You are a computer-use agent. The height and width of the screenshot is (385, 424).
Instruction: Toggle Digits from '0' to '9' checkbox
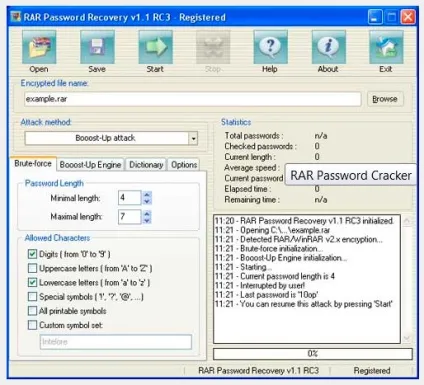click(32, 254)
